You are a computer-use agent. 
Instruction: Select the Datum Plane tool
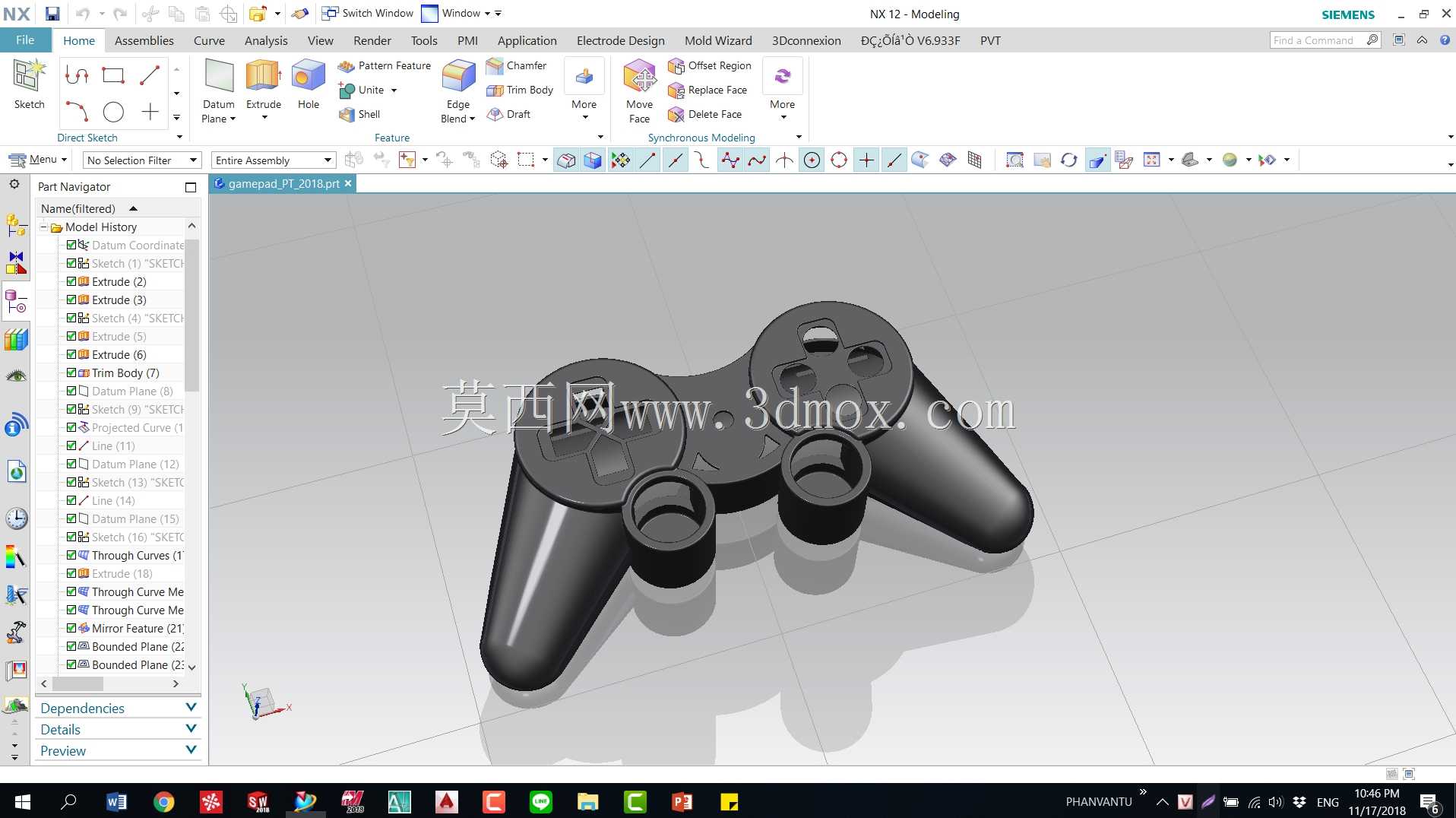[219, 90]
